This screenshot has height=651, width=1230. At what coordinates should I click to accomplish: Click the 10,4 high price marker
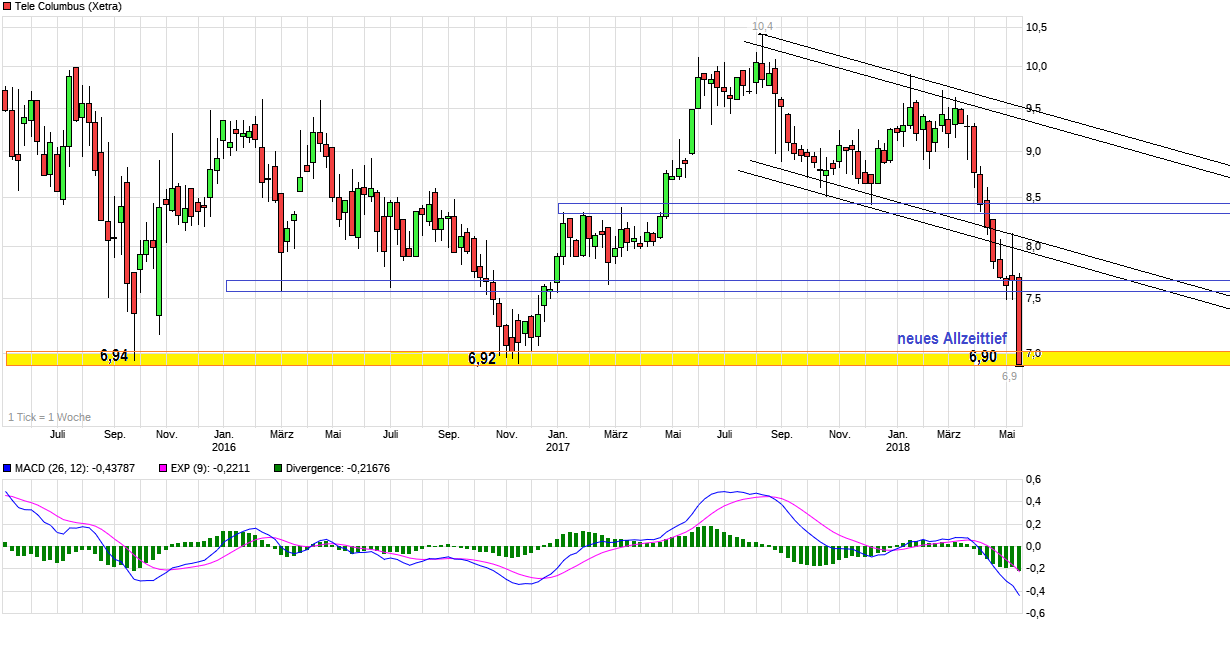763,26
